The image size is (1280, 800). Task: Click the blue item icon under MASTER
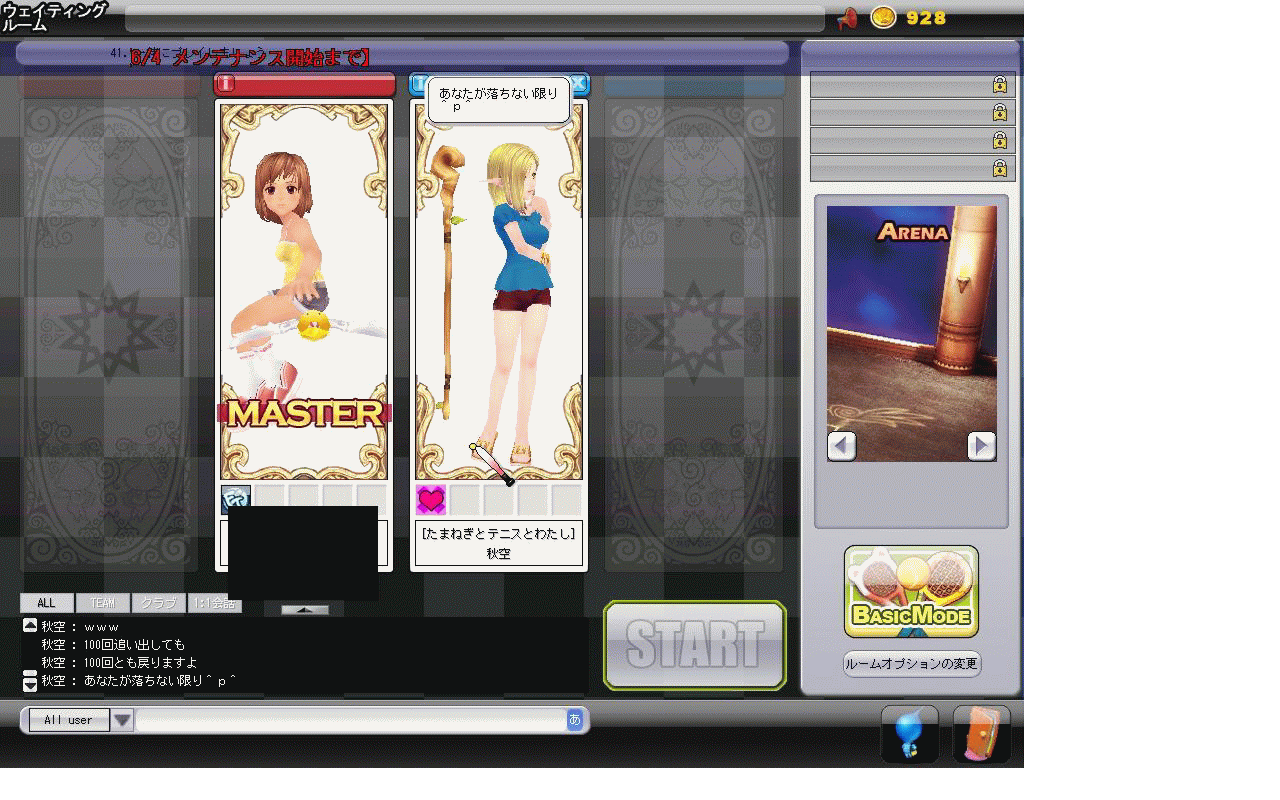[235, 497]
